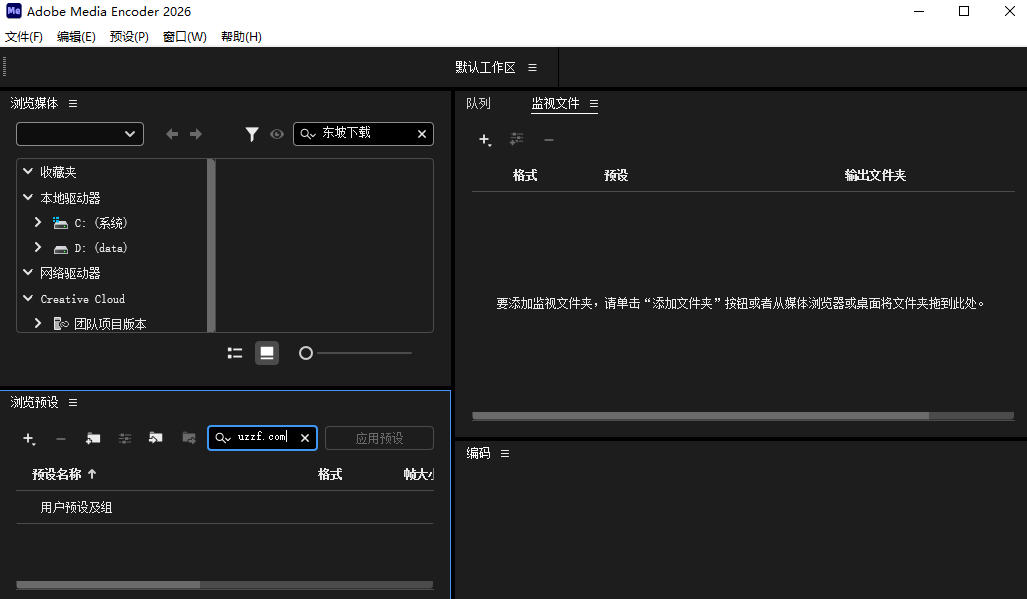Click the uzzf.com preset search field

pyautogui.click(x=265, y=437)
